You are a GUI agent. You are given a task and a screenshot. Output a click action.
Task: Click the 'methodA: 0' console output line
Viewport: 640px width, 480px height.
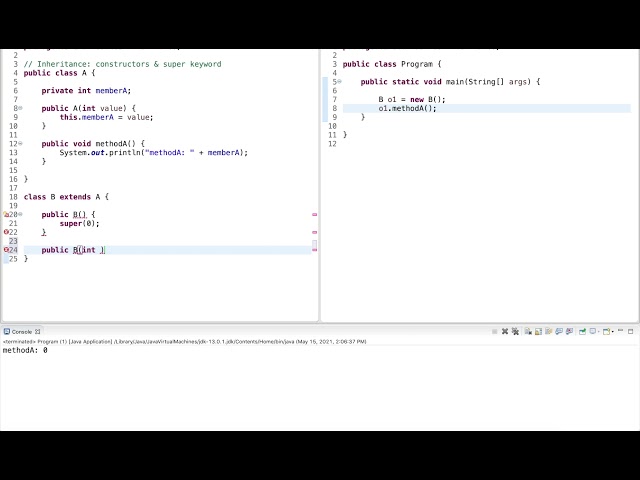[25, 350]
